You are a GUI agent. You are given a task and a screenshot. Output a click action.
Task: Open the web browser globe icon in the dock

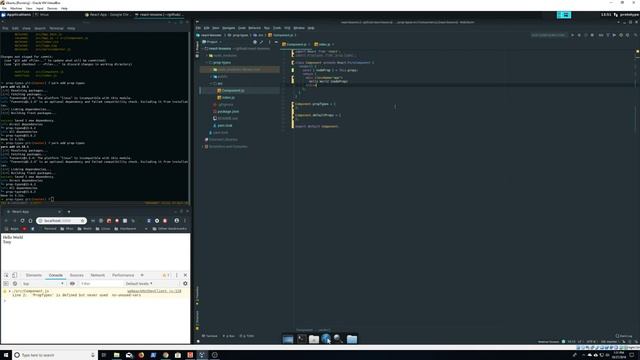[326, 339]
